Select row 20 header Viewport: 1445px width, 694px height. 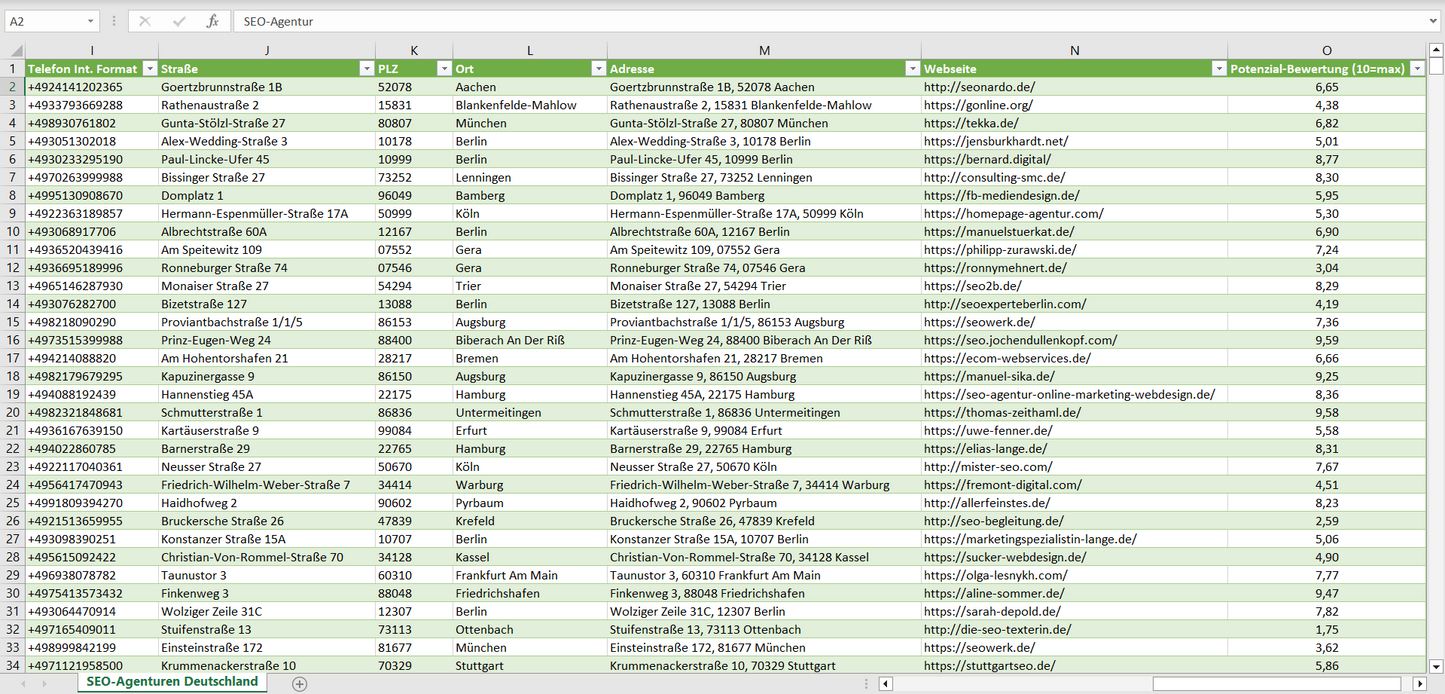[13, 413]
